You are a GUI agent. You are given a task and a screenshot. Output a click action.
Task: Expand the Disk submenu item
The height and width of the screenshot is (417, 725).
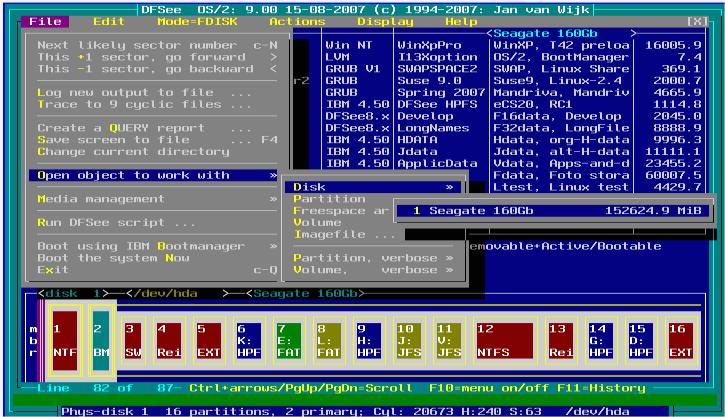coord(373,187)
